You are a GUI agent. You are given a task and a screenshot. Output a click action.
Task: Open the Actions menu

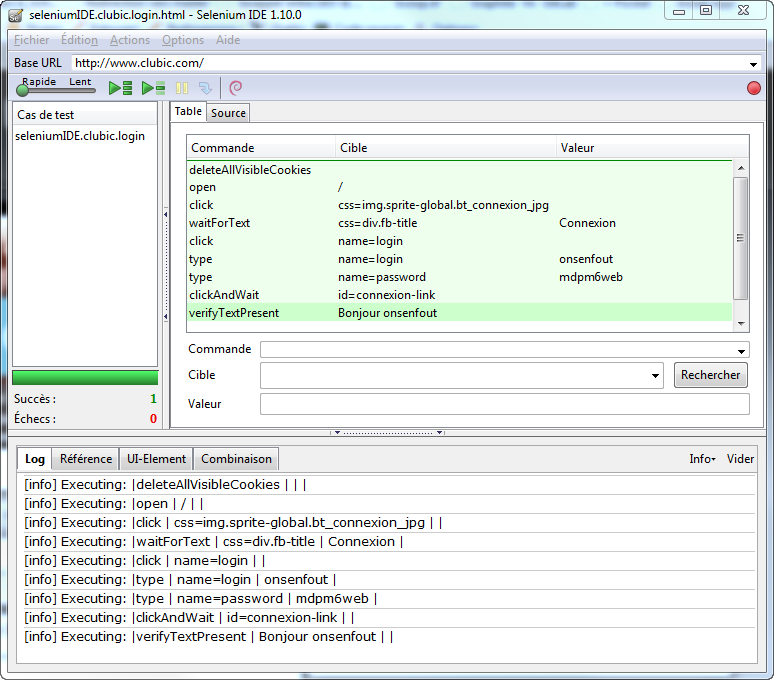click(130, 40)
